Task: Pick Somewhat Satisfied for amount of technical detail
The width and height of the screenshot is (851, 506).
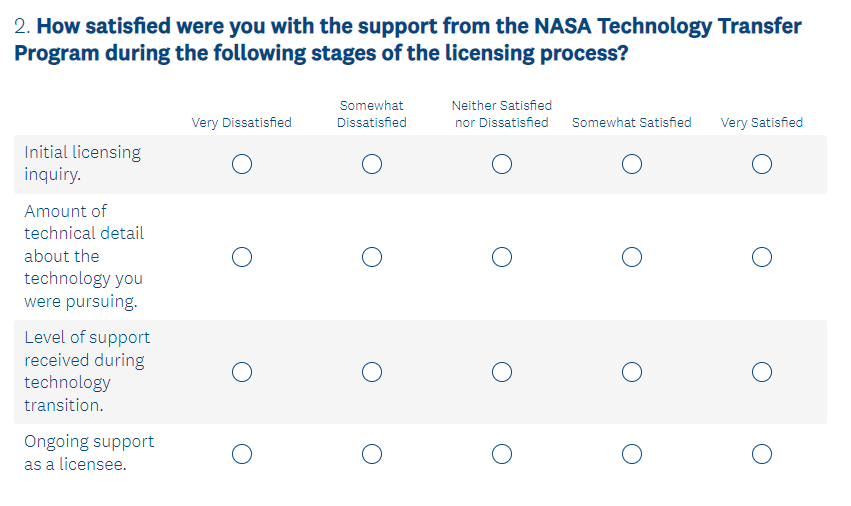Action: click(x=631, y=257)
